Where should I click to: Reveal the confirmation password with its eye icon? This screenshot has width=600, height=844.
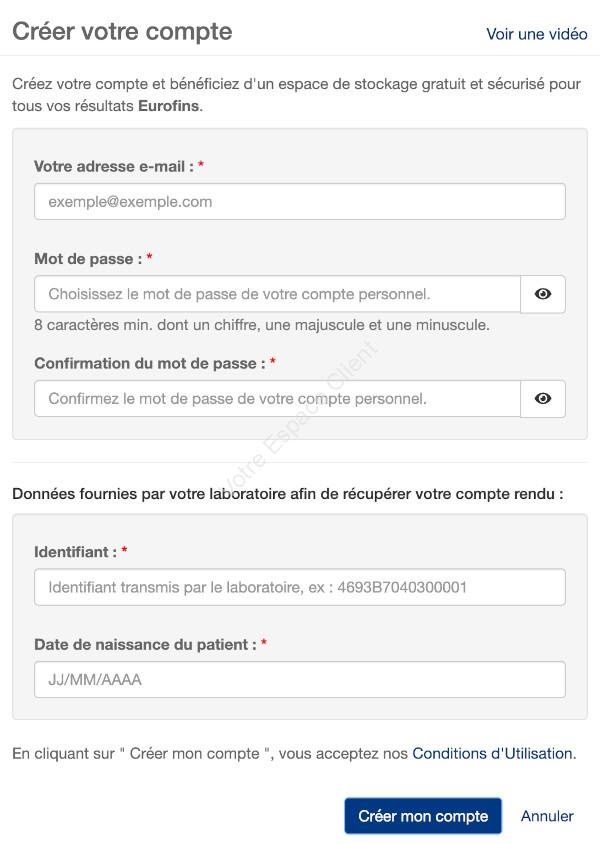click(x=542, y=398)
